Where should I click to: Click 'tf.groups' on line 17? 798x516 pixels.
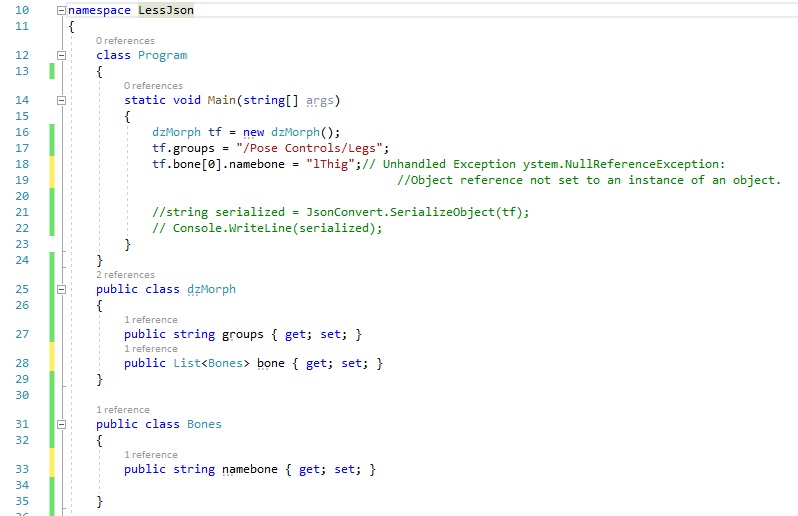point(183,148)
